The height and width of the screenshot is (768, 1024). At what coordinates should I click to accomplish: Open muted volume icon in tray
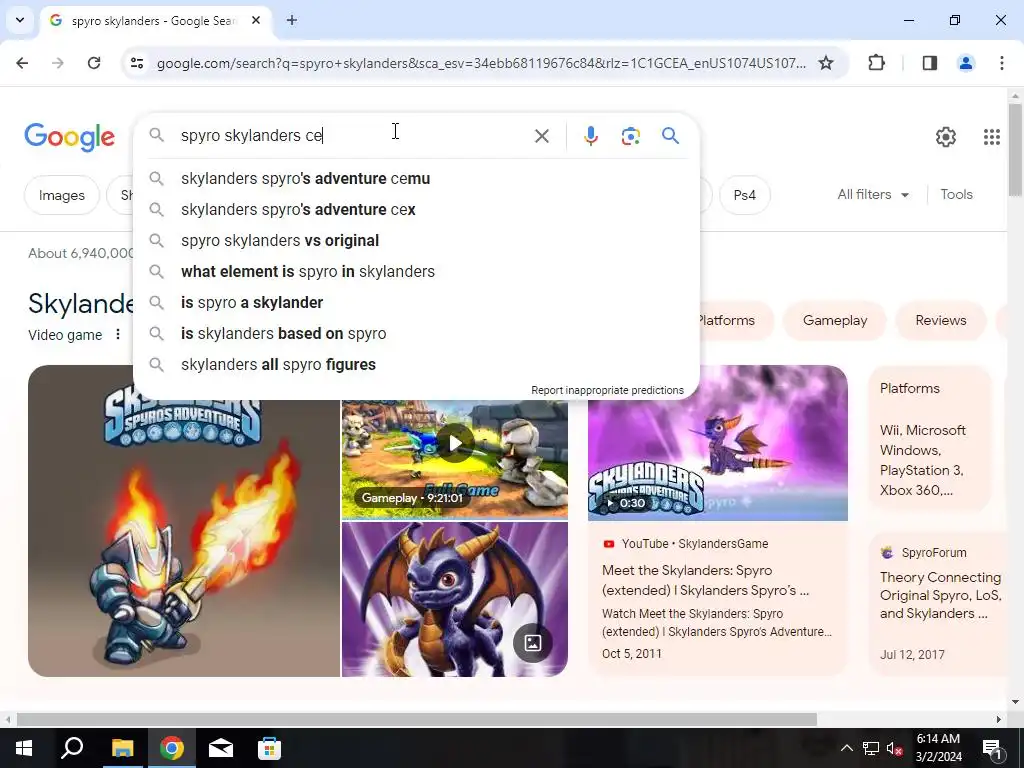894,748
